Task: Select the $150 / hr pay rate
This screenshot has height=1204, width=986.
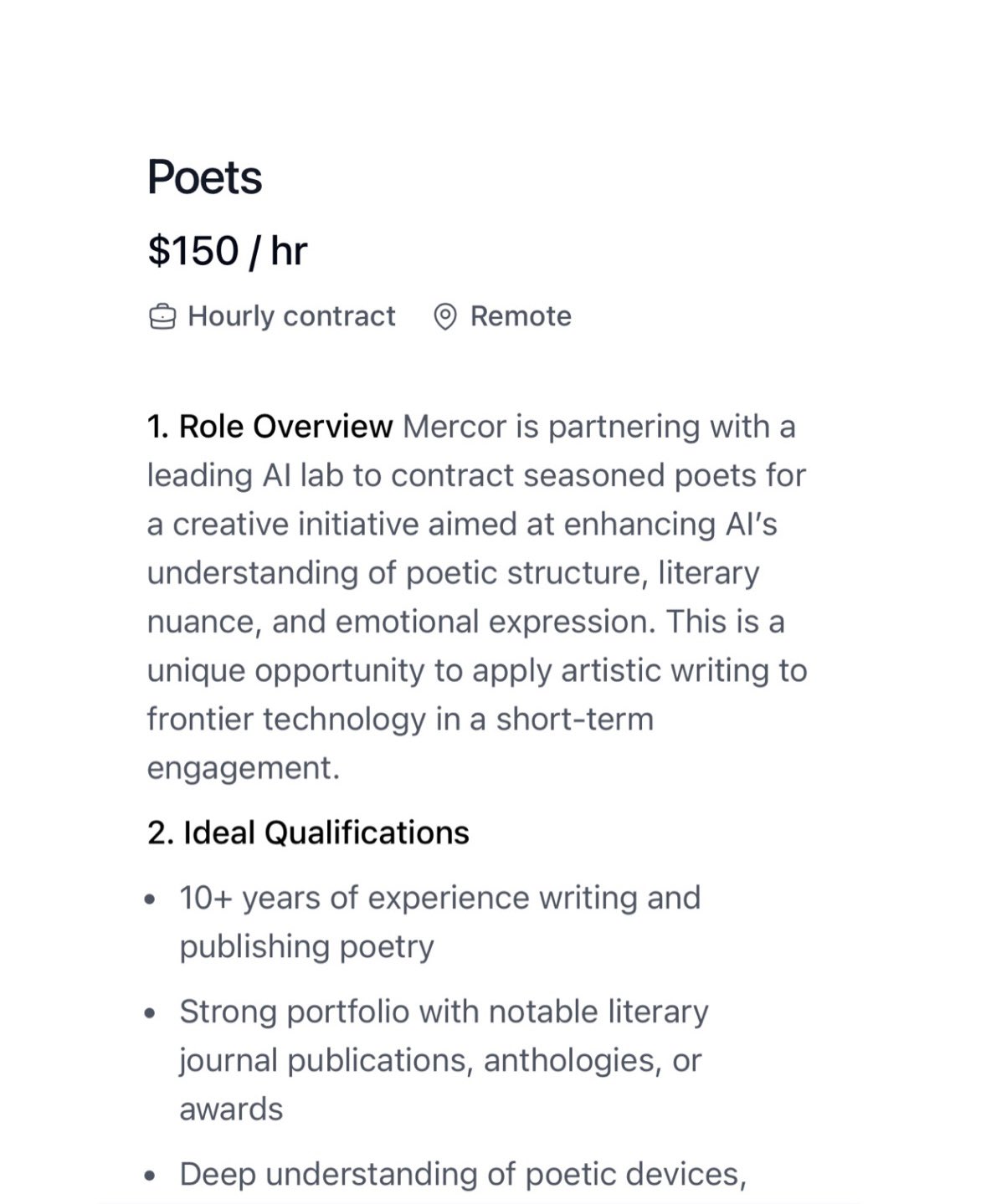Action: click(228, 251)
